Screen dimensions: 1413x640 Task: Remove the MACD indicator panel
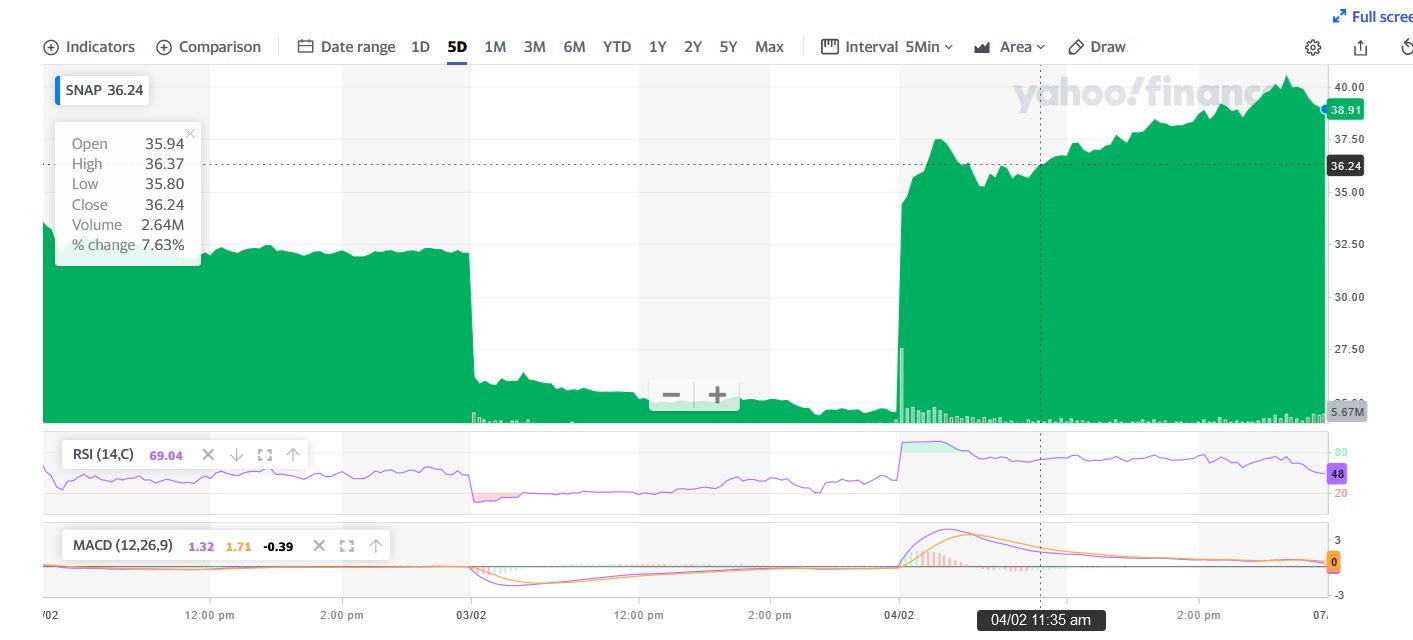(x=319, y=546)
